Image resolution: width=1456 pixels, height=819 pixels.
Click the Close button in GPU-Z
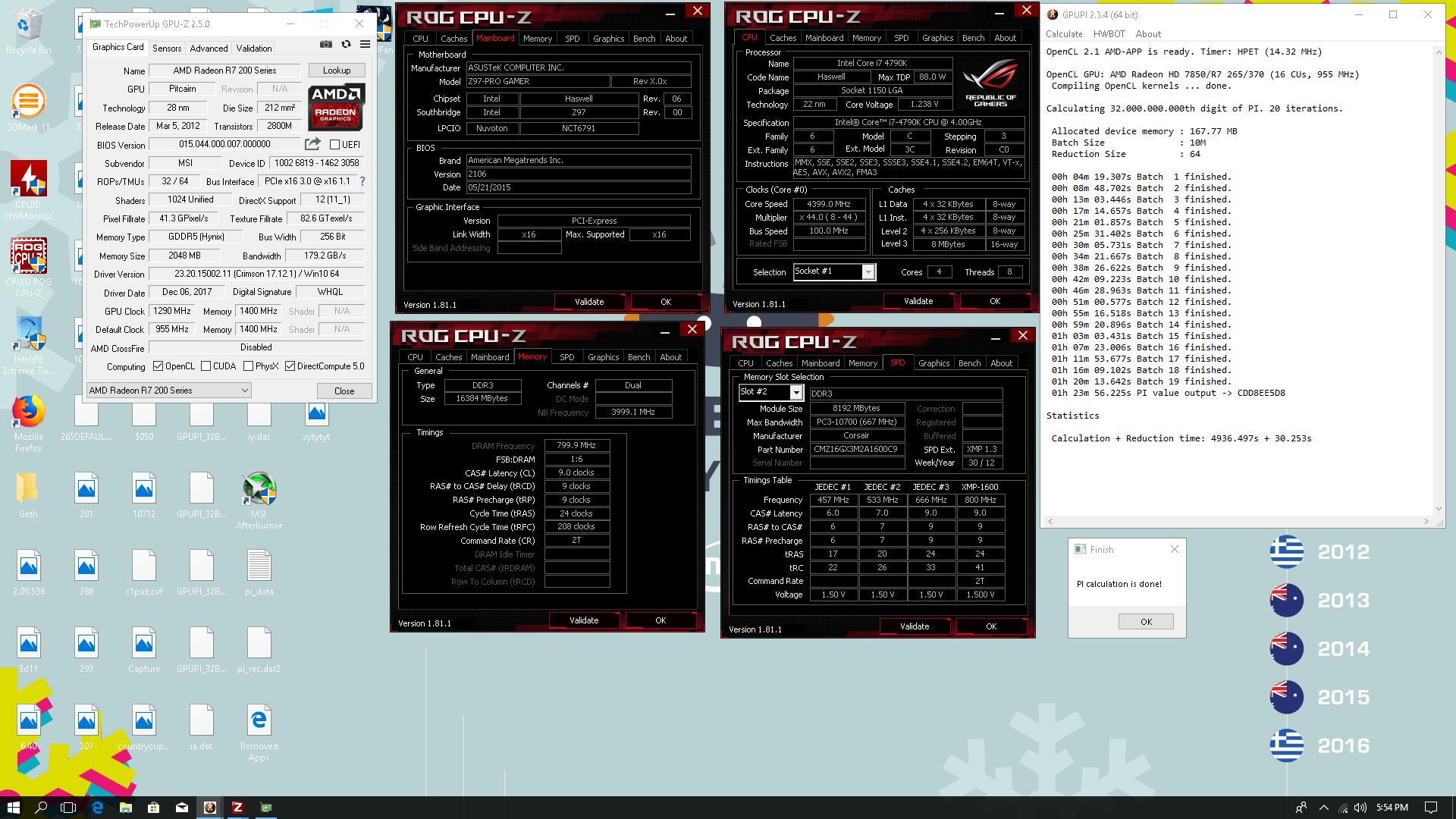[344, 391]
